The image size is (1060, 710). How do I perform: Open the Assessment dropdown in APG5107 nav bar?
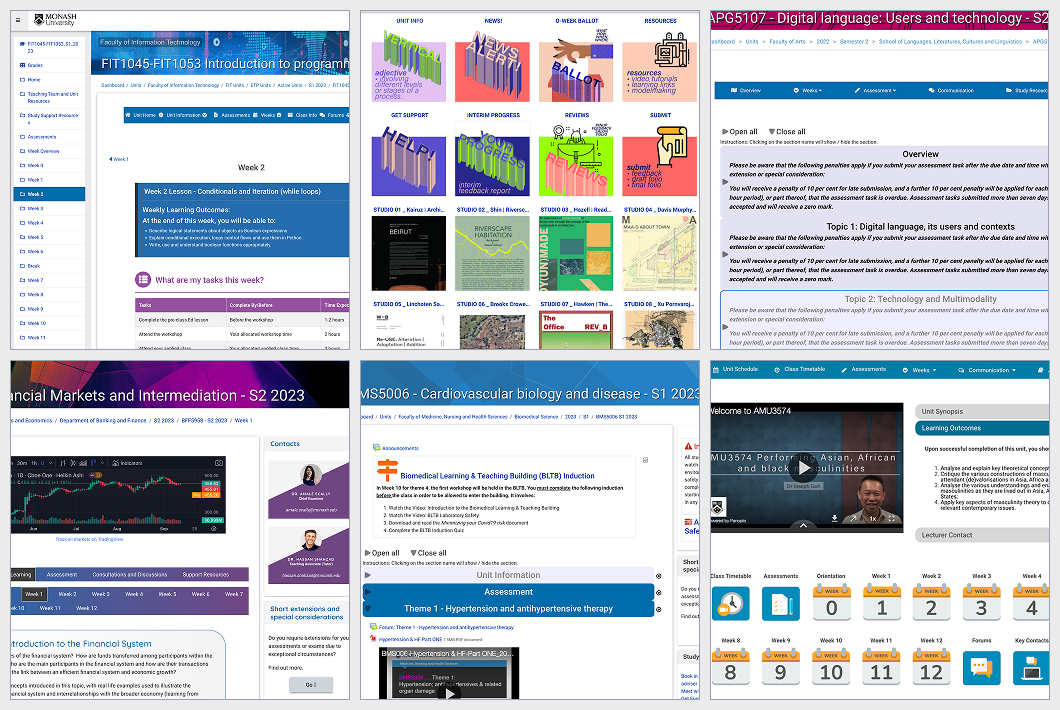pos(875,90)
